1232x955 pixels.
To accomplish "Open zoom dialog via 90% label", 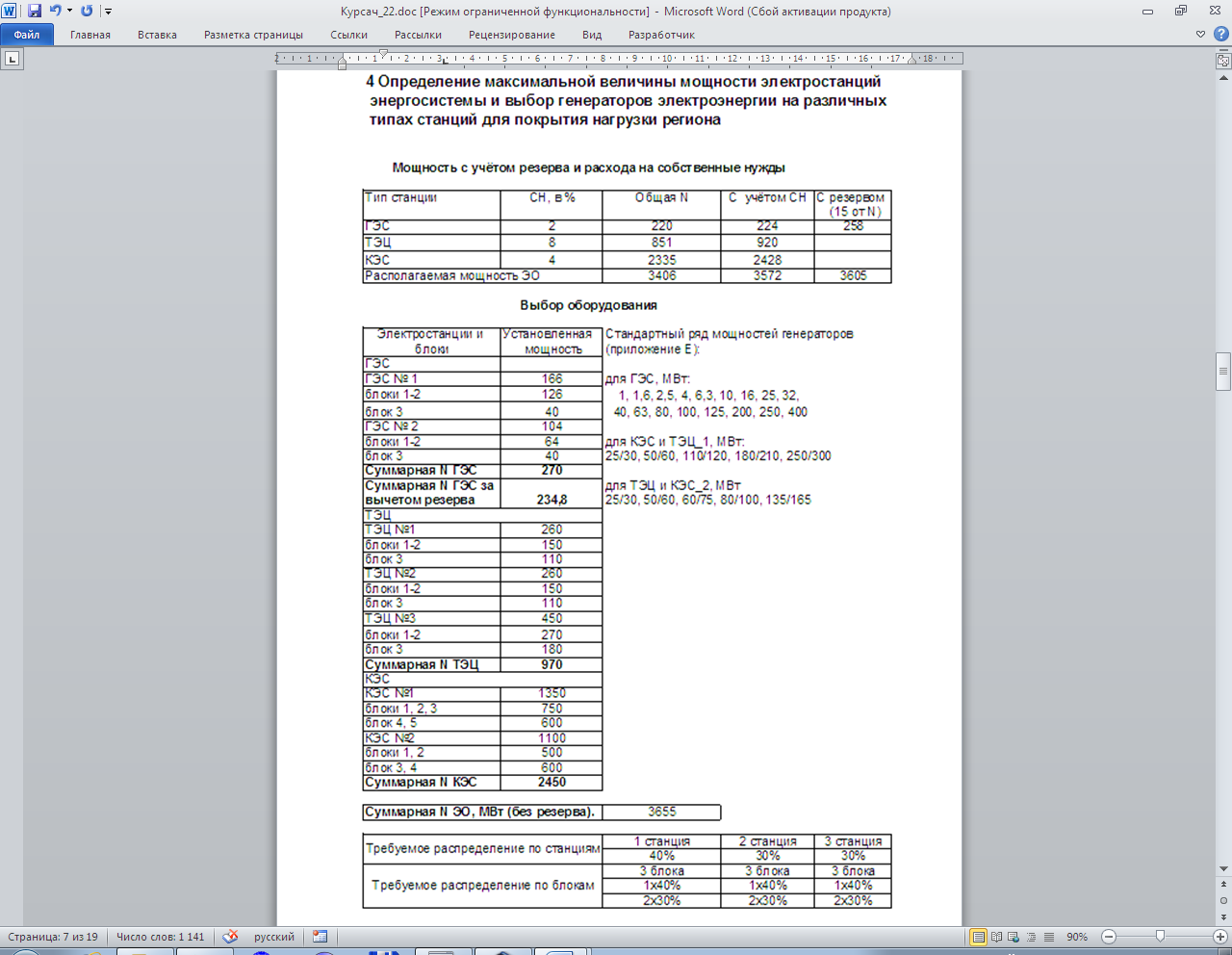I will tap(1077, 937).
